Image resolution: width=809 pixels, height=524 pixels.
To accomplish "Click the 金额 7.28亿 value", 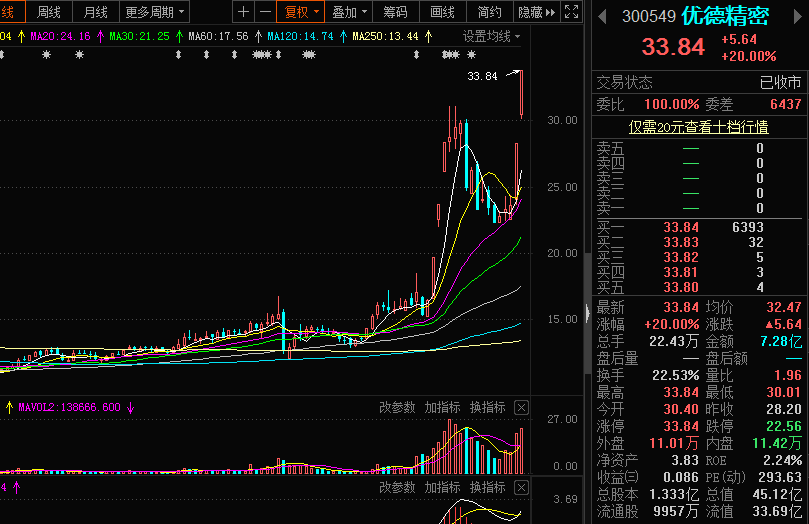I will [781, 341].
